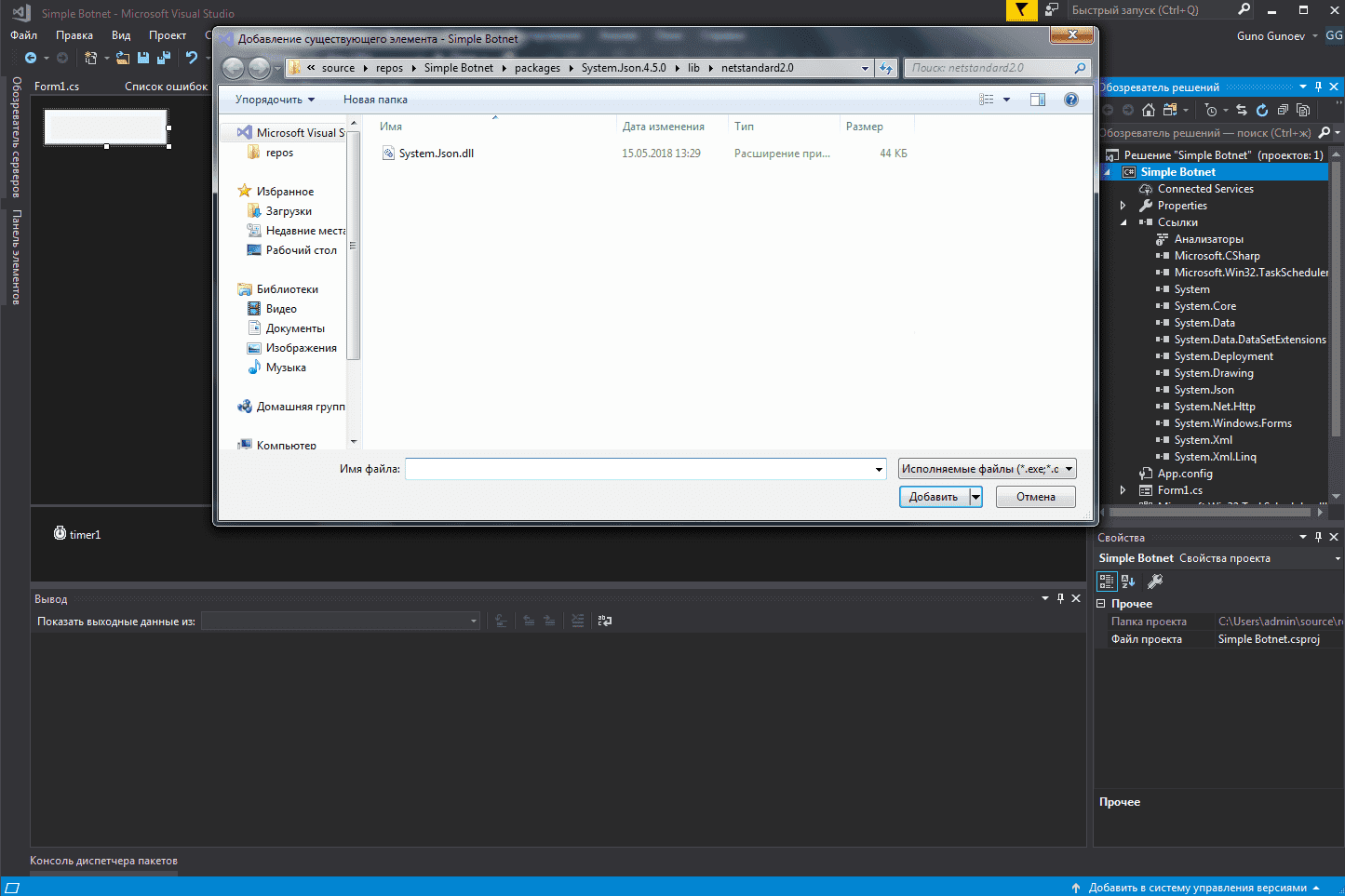Expand the Properties node in Solution Explorer
Image resolution: width=1345 pixels, height=896 pixels.
[1123, 206]
